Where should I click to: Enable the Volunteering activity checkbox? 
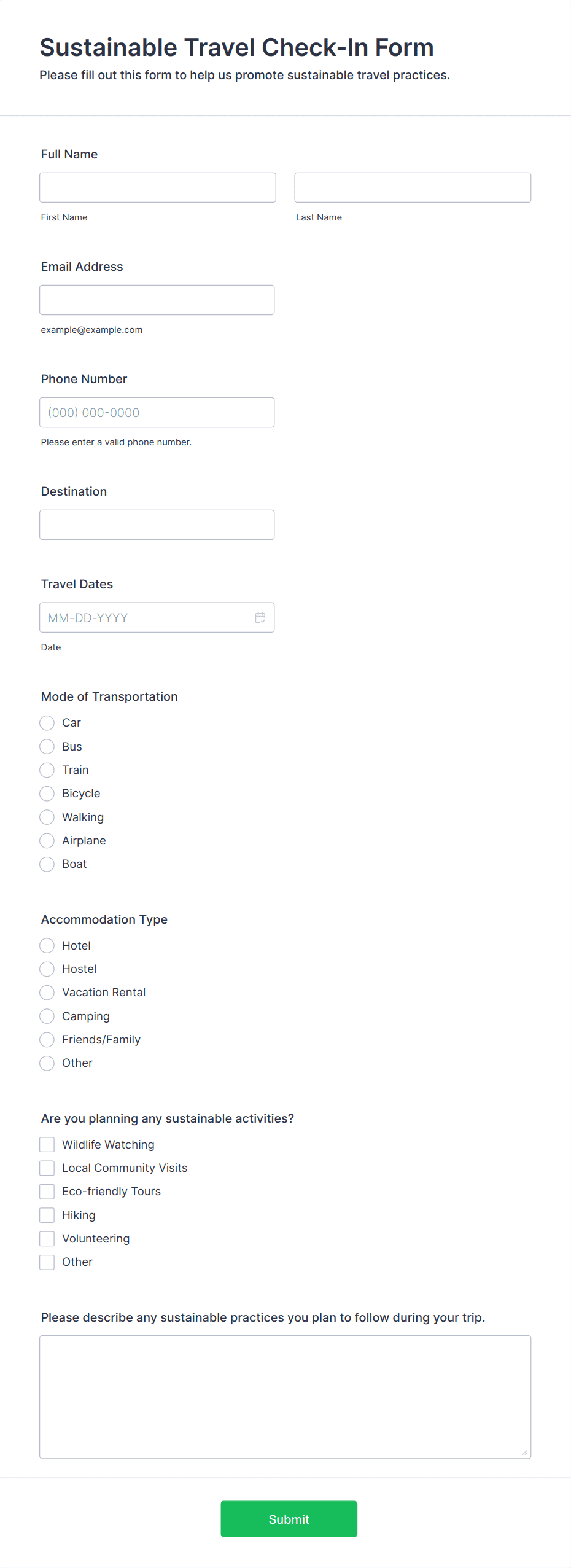(x=47, y=1238)
